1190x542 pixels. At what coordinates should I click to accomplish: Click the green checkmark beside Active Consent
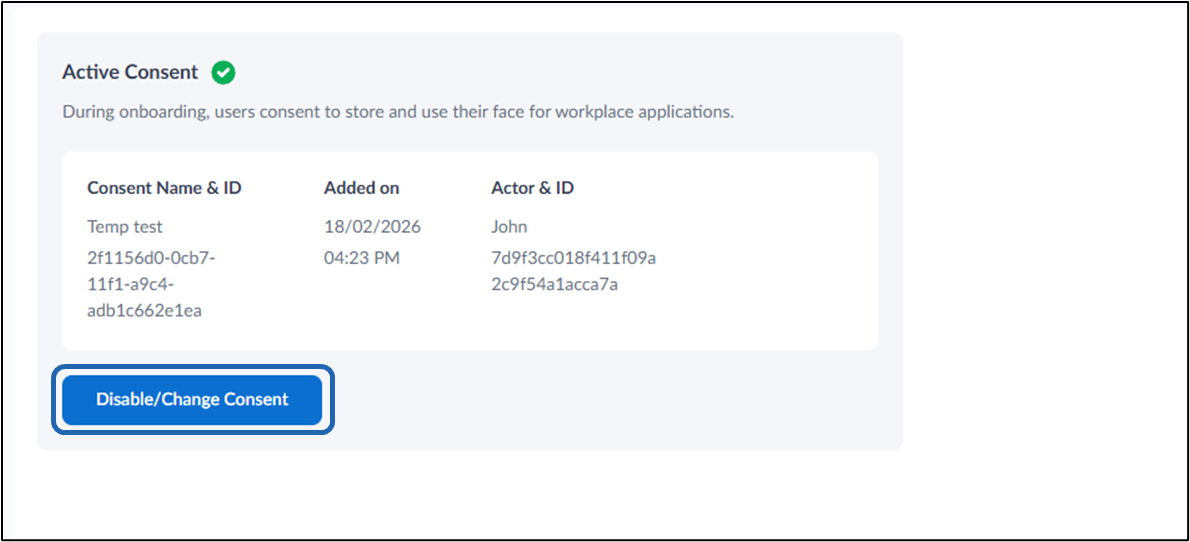coord(223,73)
